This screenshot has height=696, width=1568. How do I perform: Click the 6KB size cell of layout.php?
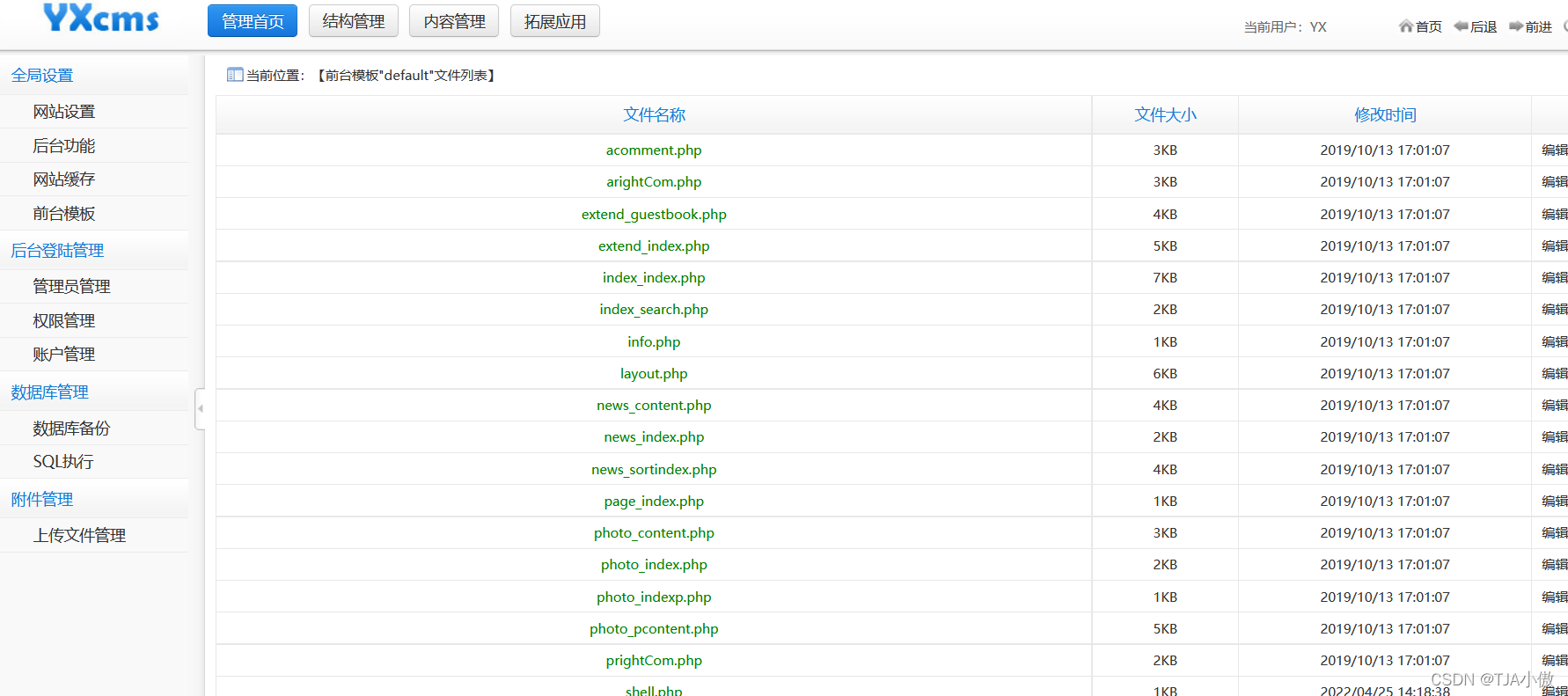pos(1165,374)
